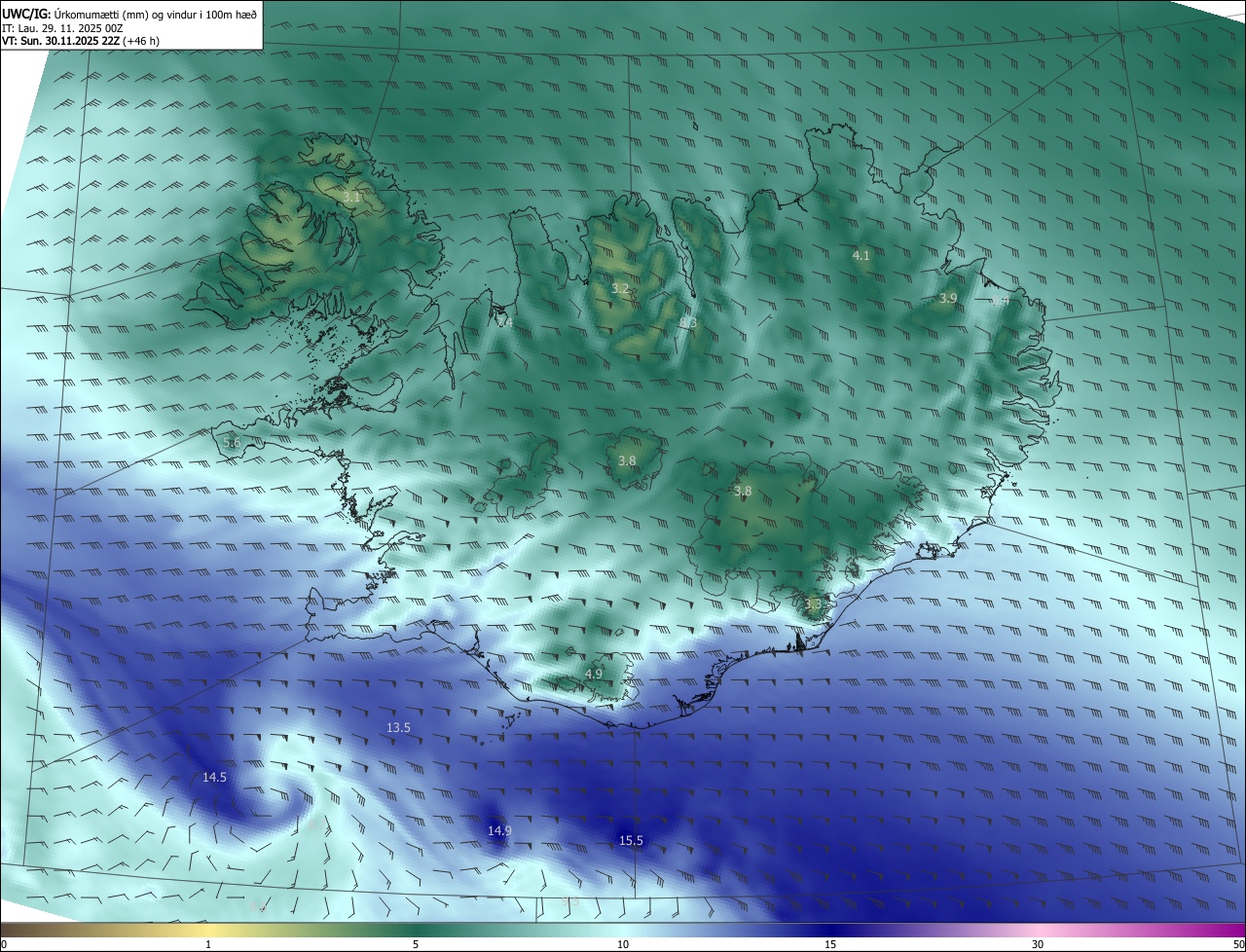Click the 14.5 value southwest of Iceland
Viewport: 1246px width, 952px height.
[x=214, y=777]
